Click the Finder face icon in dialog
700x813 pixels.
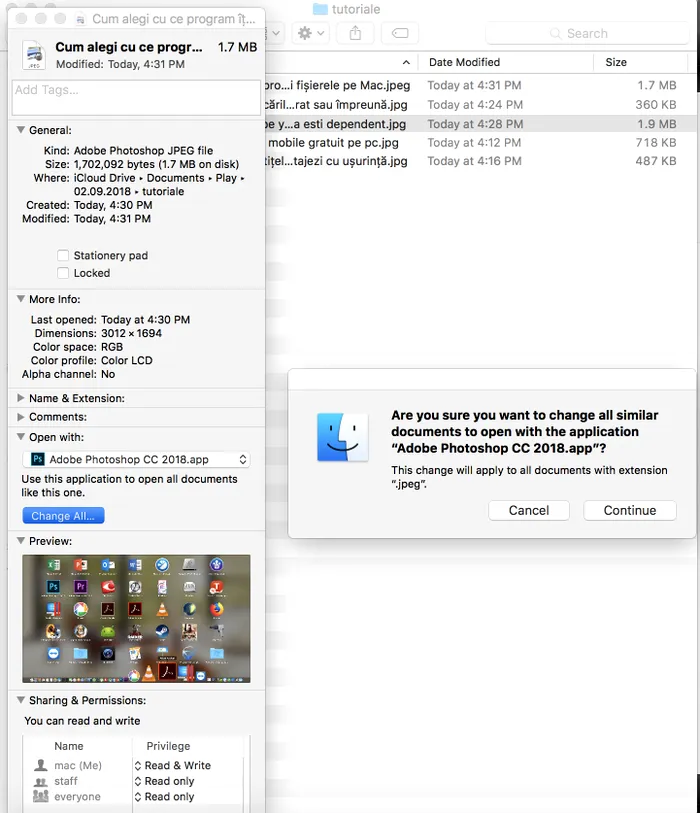pos(343,437)
